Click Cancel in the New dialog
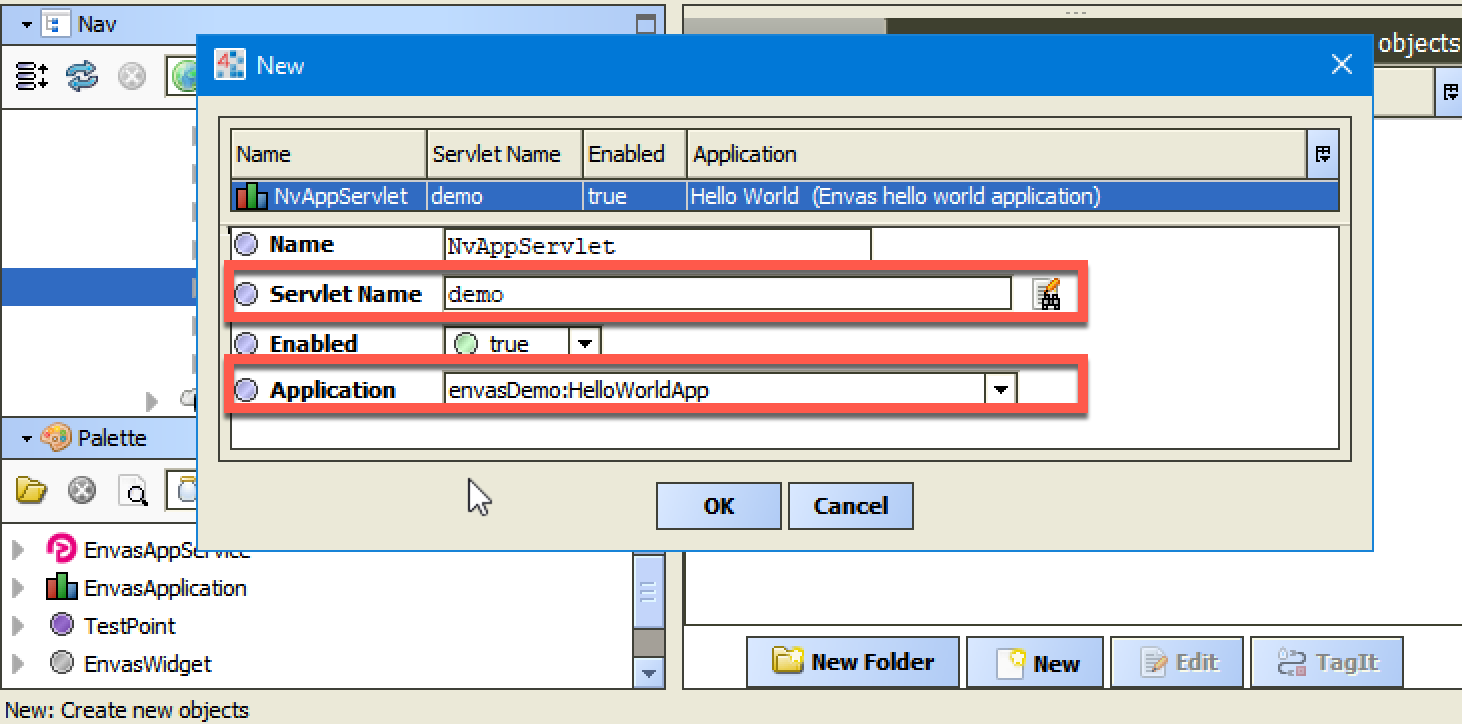The width and height of the screenshot is (1462, 724). click(x=850, y=506)
